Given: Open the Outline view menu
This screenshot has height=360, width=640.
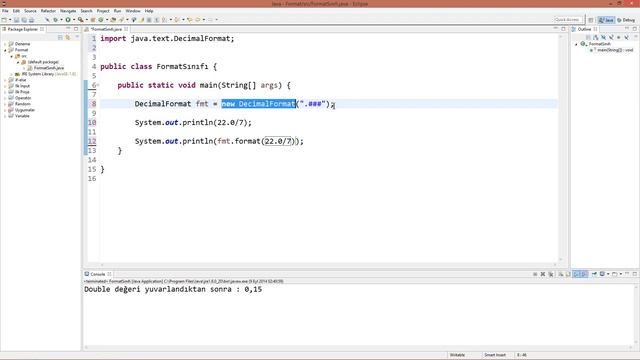Looking at the screenshot, I should click(636, 37).
